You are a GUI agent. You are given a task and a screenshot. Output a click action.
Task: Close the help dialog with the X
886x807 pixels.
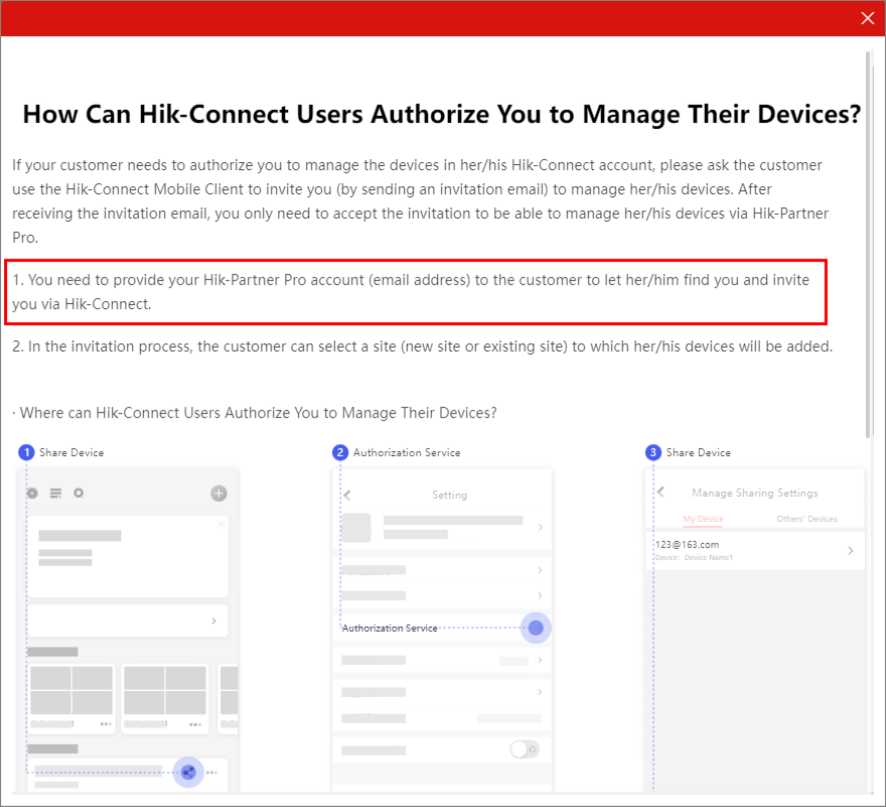(x=867, y=18)
